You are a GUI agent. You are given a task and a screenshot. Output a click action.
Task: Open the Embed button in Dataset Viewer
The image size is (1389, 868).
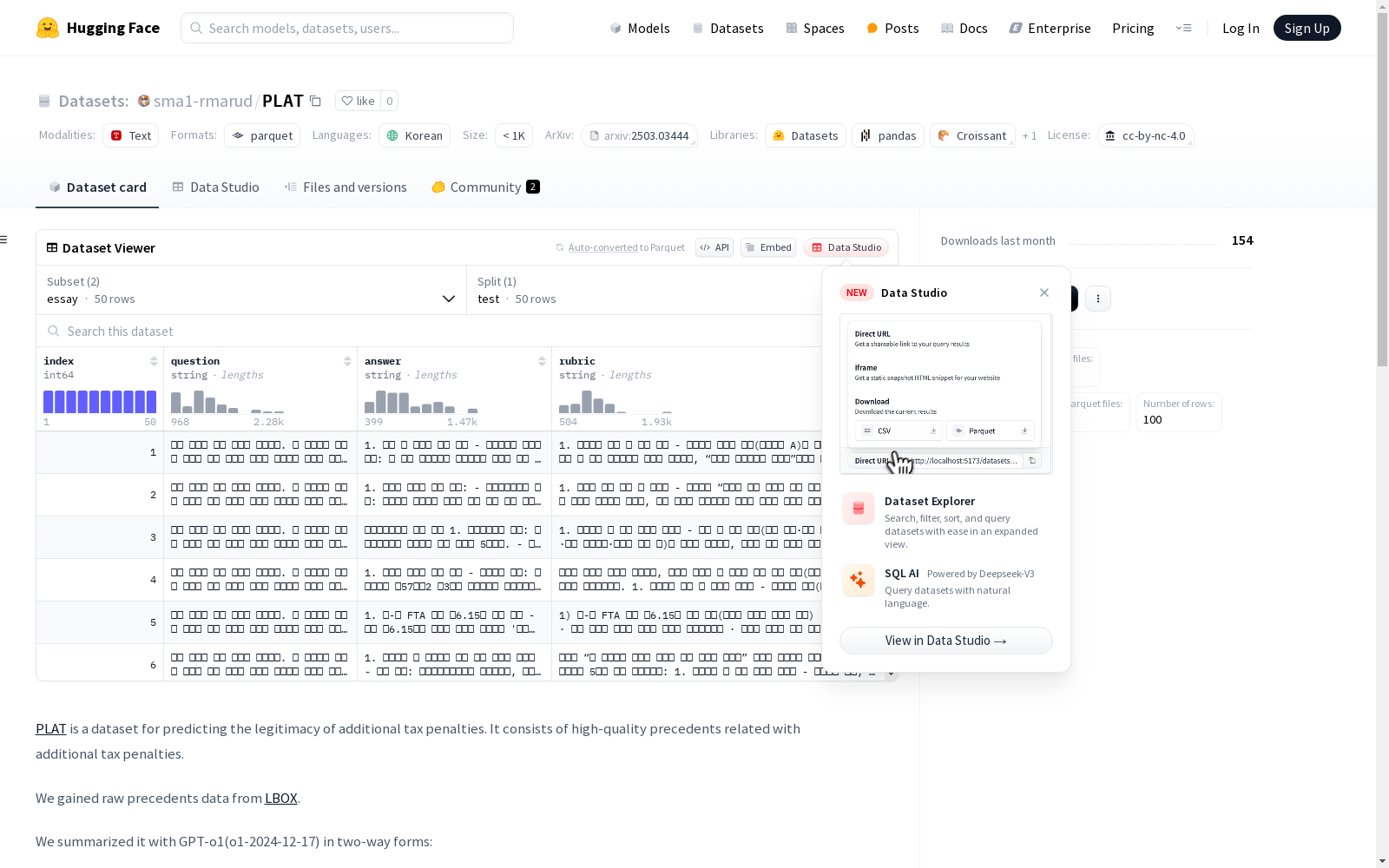coord(768,247)
